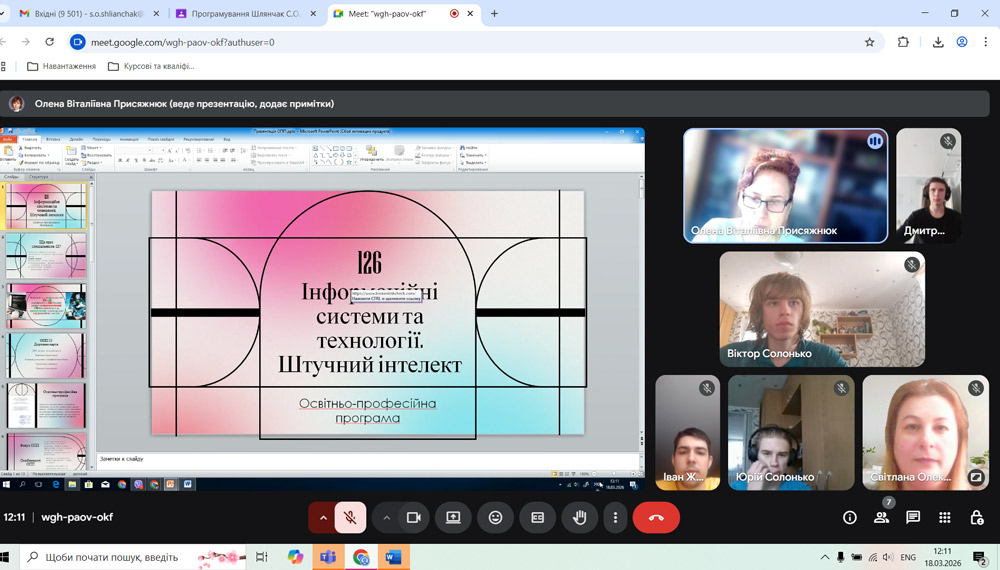This screenshot has width=1000, height=570.
Task: Open more options three-dot menu
Action: tap(615, 518)
